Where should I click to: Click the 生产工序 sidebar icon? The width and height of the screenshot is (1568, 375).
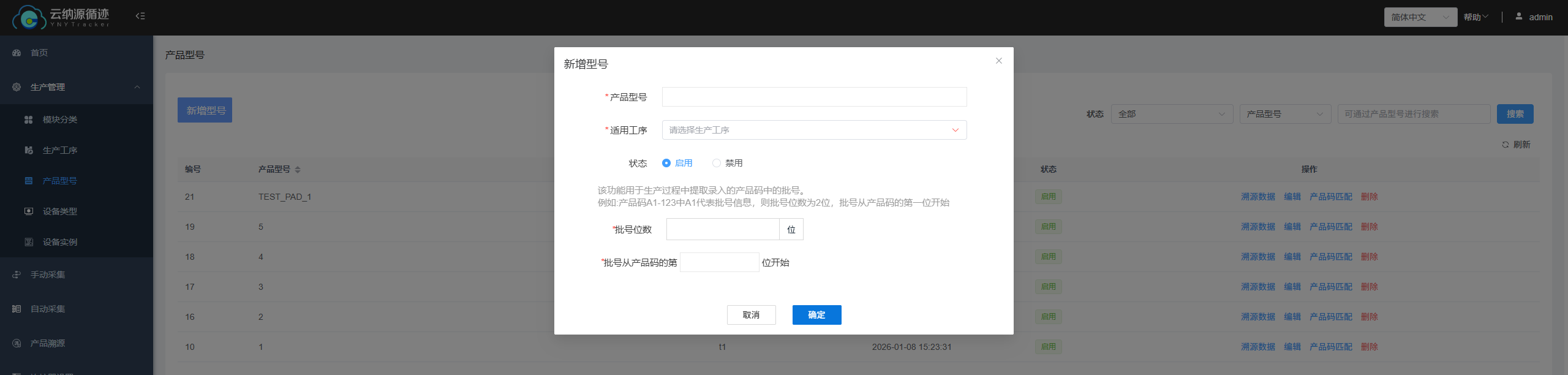[x=28, y=150]
